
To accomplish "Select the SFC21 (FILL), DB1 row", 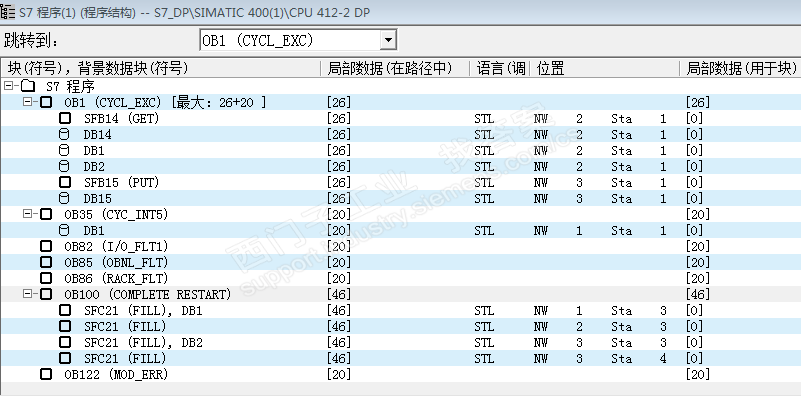I will pyautogui.click(x=400, y=310).
